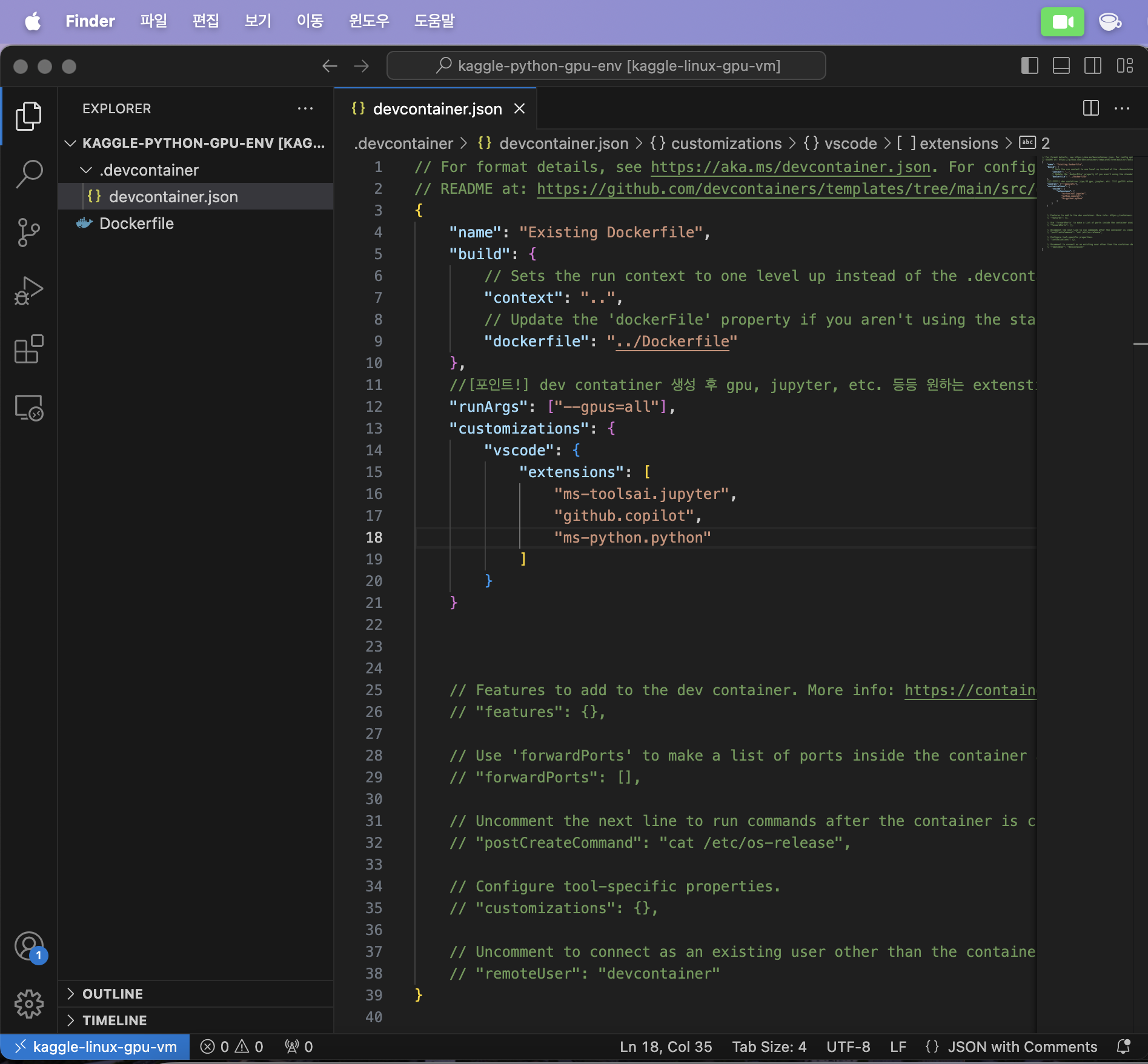Toggle the primary side bar layout button
Image resolution: width=1148 pixels, height=1064 pixels.
pyautogui.click(x=1030, y=65)
